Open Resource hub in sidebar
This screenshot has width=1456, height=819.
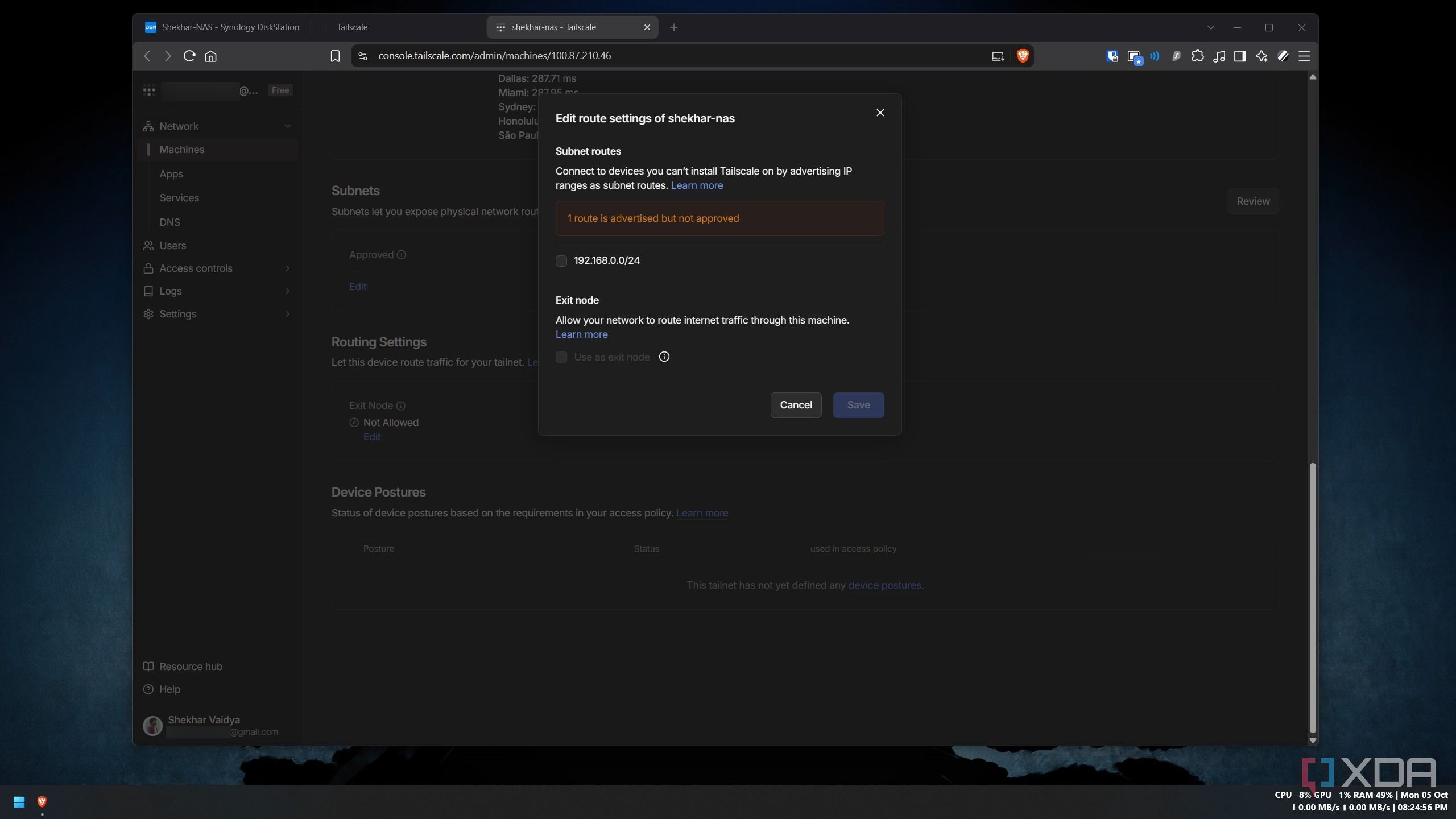point(191,667)
